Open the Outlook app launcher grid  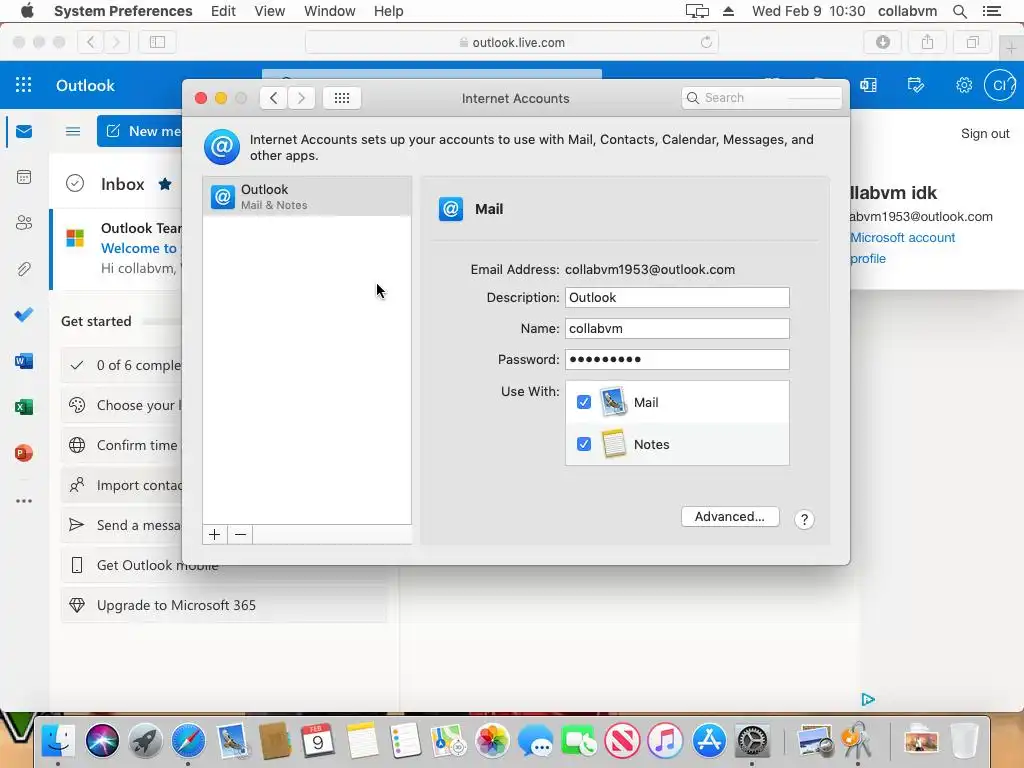[x=24, y=85]
